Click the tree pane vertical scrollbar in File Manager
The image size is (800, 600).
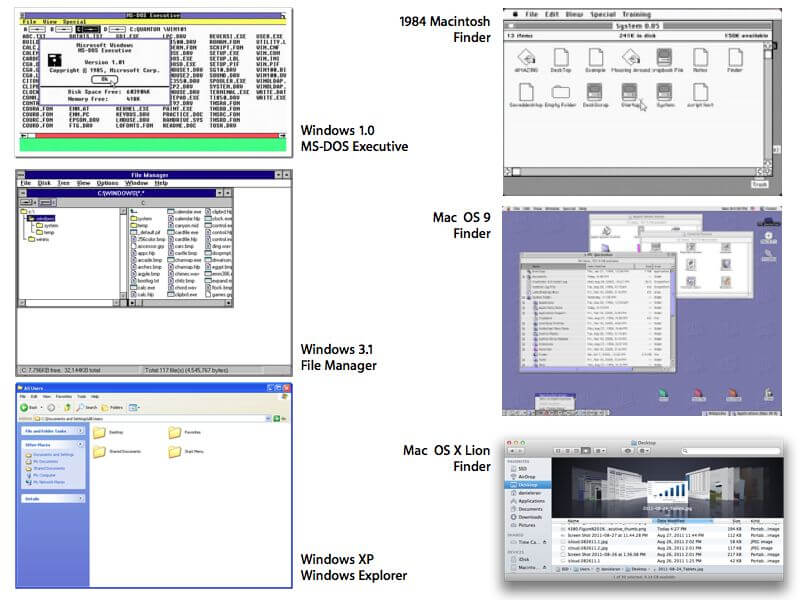click(x=123, y=253)
